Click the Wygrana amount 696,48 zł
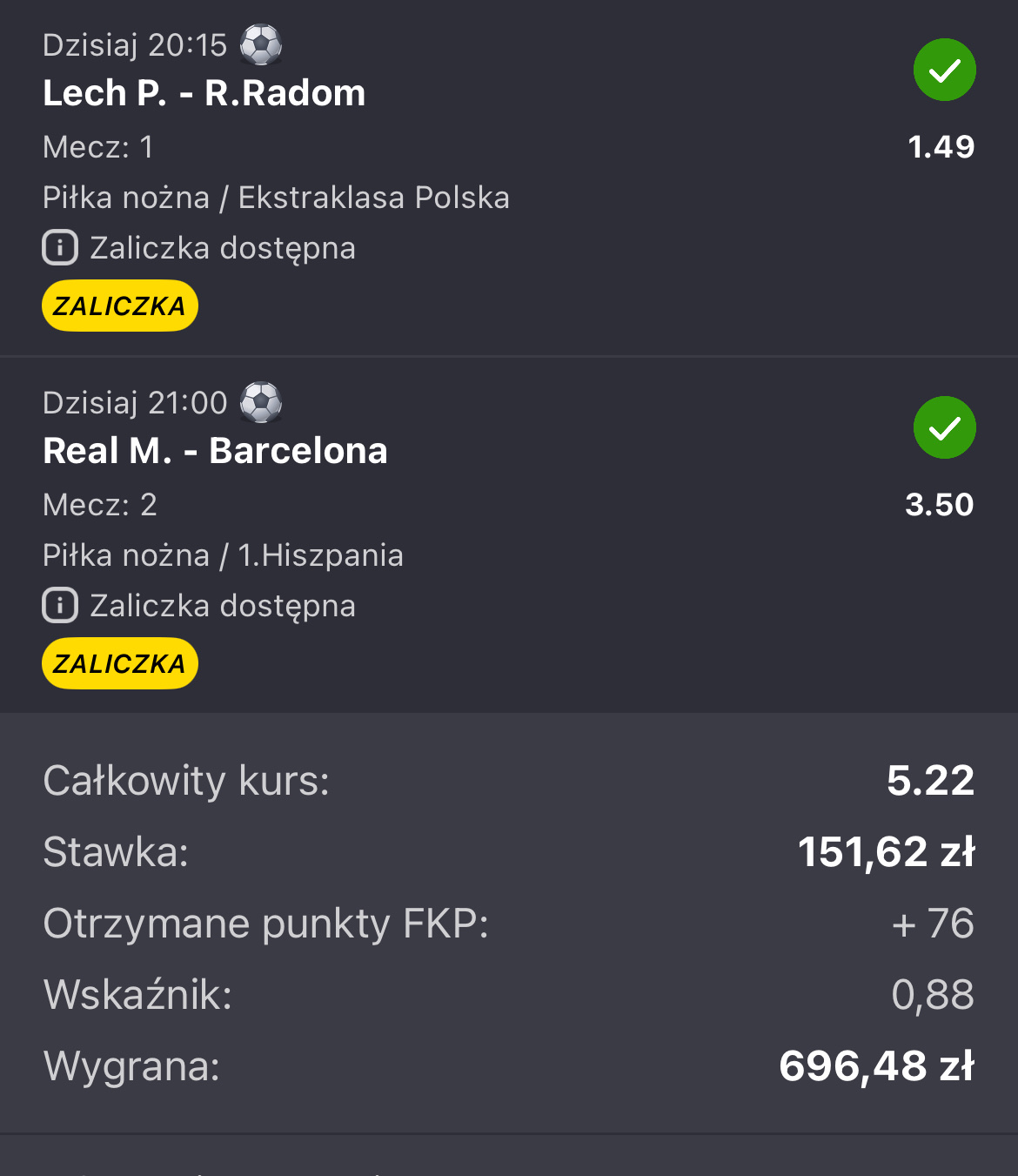Image resolution: width=1018 pixels, height=1176 pixels. (x=876, y=1066)
